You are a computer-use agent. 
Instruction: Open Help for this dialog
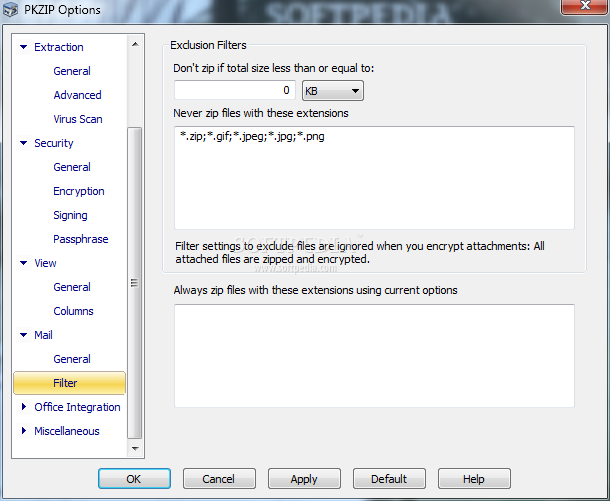pos(474,478)
